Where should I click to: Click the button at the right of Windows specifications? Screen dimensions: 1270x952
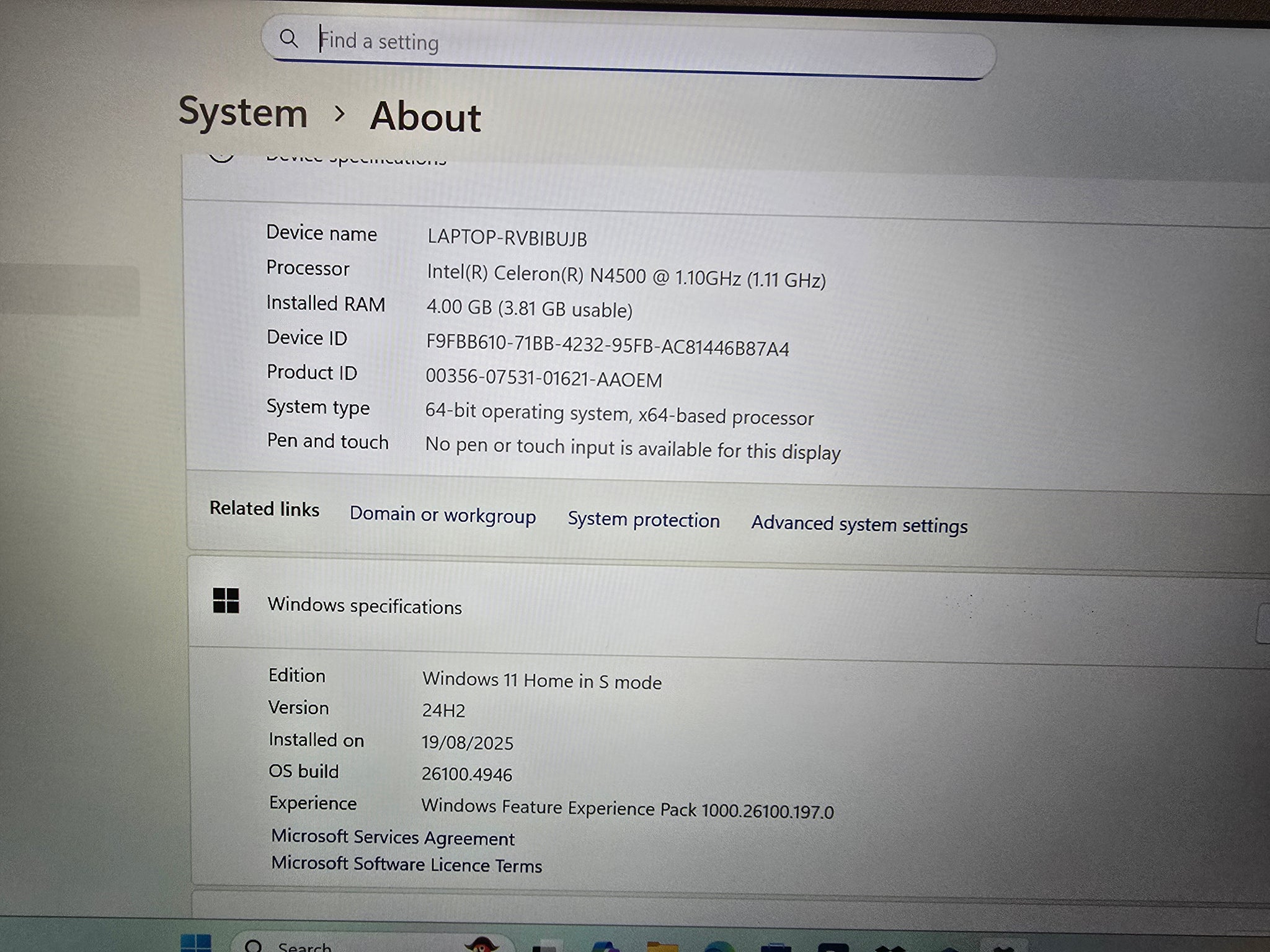(x=1263, y=625)
